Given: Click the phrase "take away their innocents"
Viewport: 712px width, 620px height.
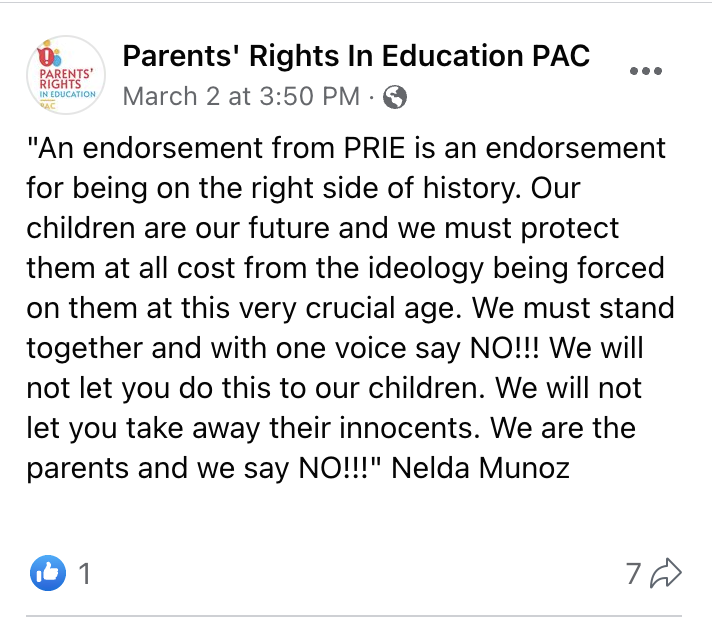Looking at the screenshot, I should (x=303, y=428).
